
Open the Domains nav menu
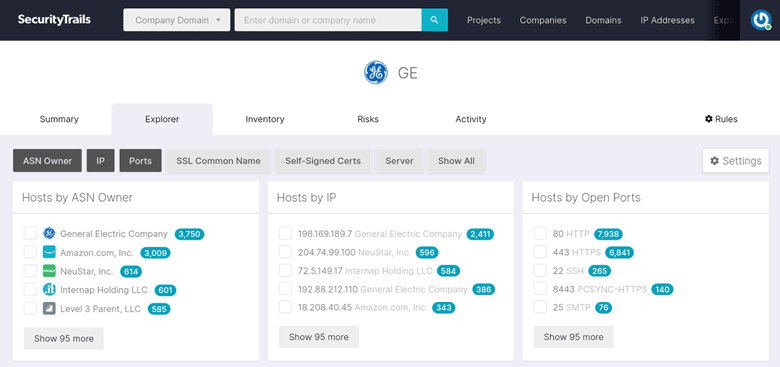tap(603, 20)
